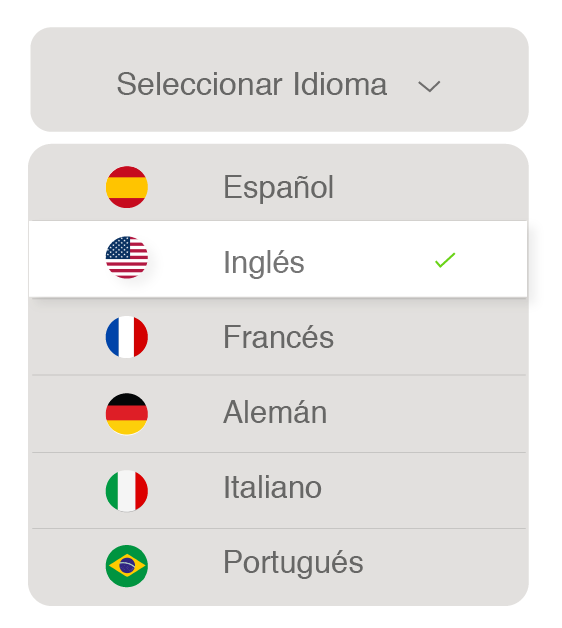Screen dimensions: 562x628
Task: Collapse the list using the chevron arrow
Action: [429, 86]
